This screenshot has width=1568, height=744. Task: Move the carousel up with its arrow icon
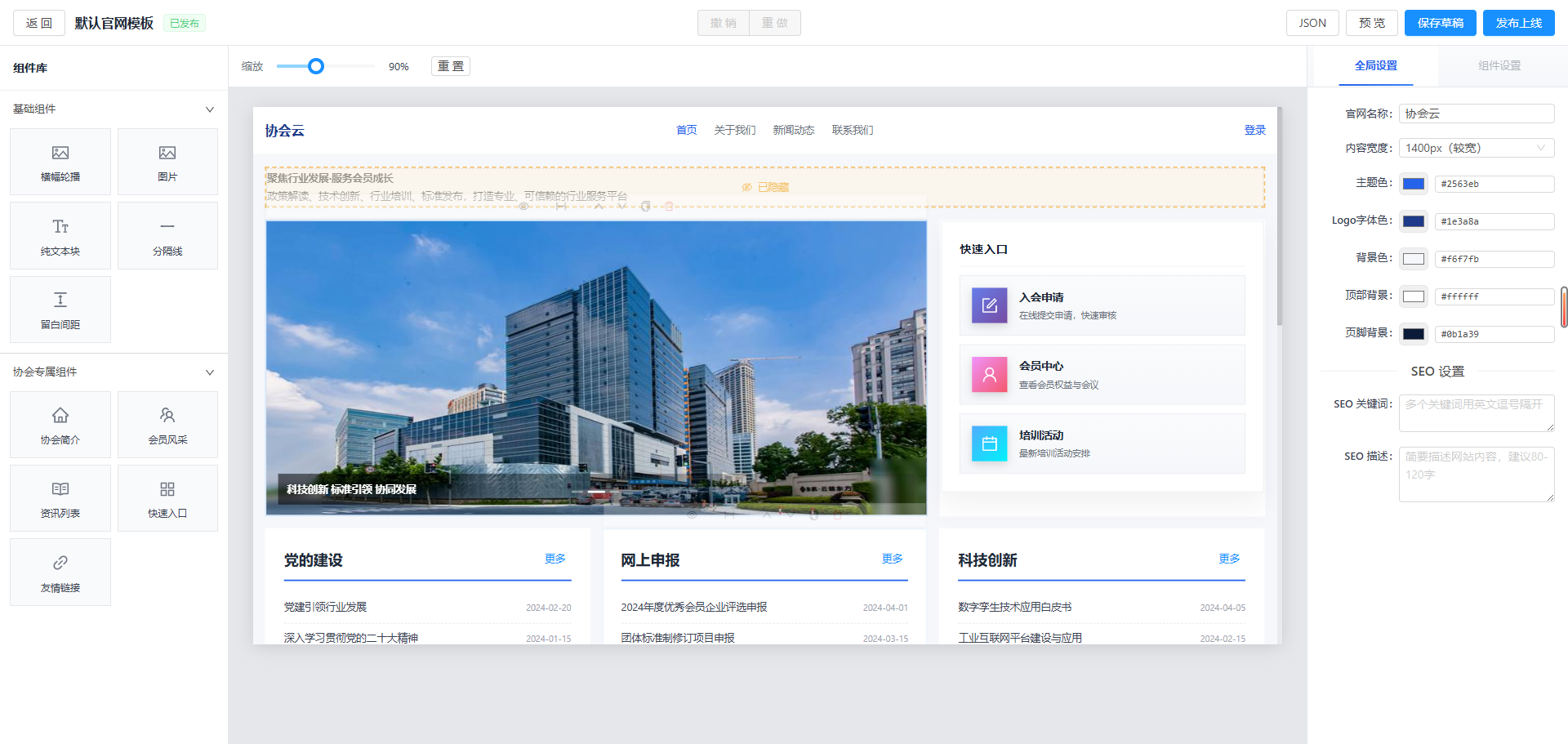coord(766,516)
